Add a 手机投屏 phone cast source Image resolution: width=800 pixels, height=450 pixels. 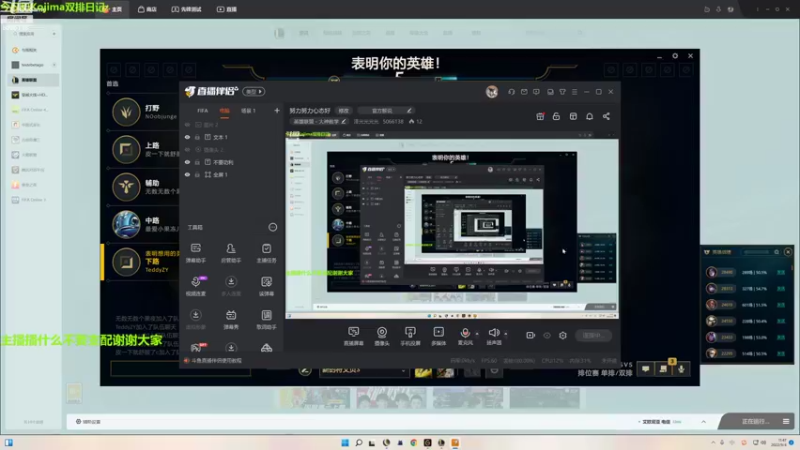[410, 336]
